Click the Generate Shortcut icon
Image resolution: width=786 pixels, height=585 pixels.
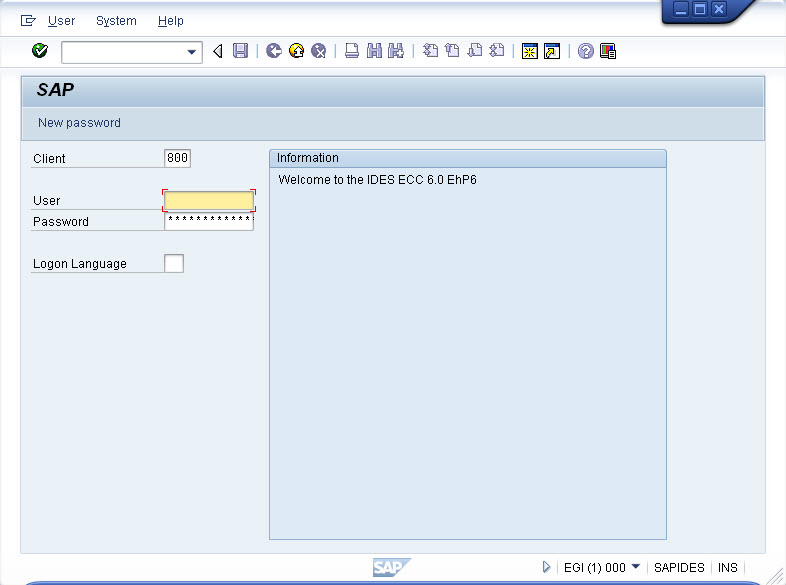[x=552, y=51]
